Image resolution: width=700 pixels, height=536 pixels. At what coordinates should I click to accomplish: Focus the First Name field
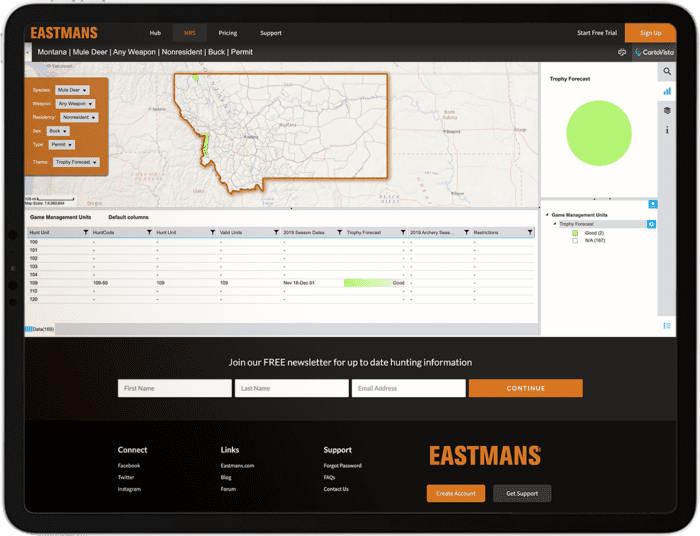175,388
